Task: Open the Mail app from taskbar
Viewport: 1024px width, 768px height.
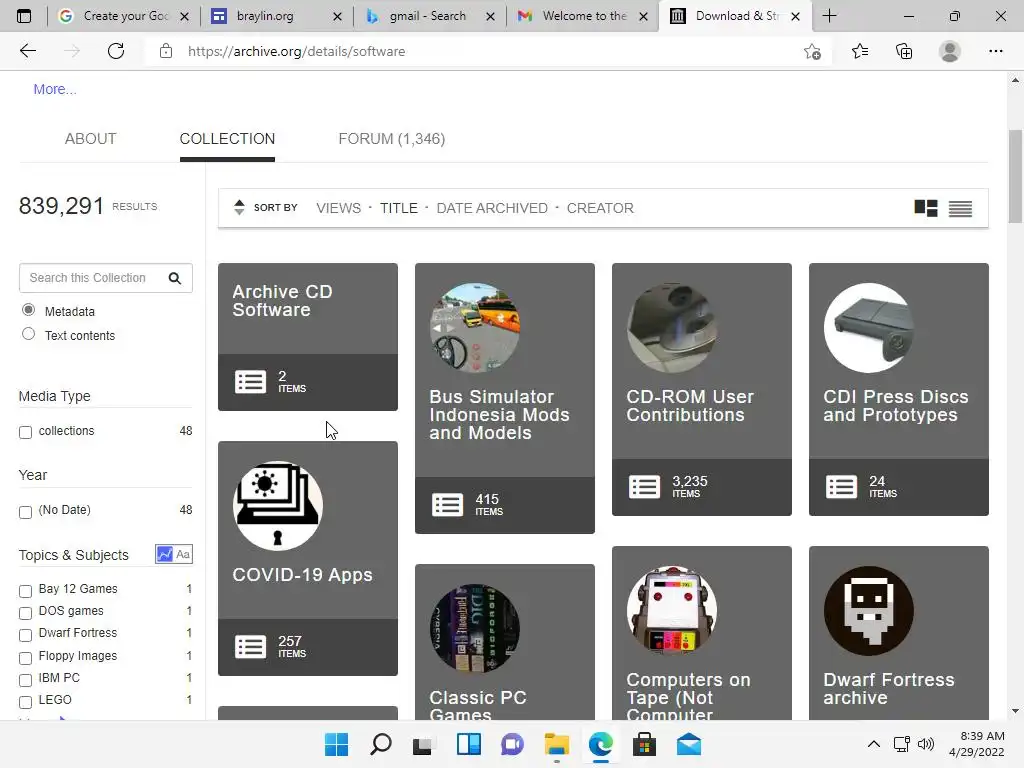Action: pyautogui.click(x=688, y=744)
